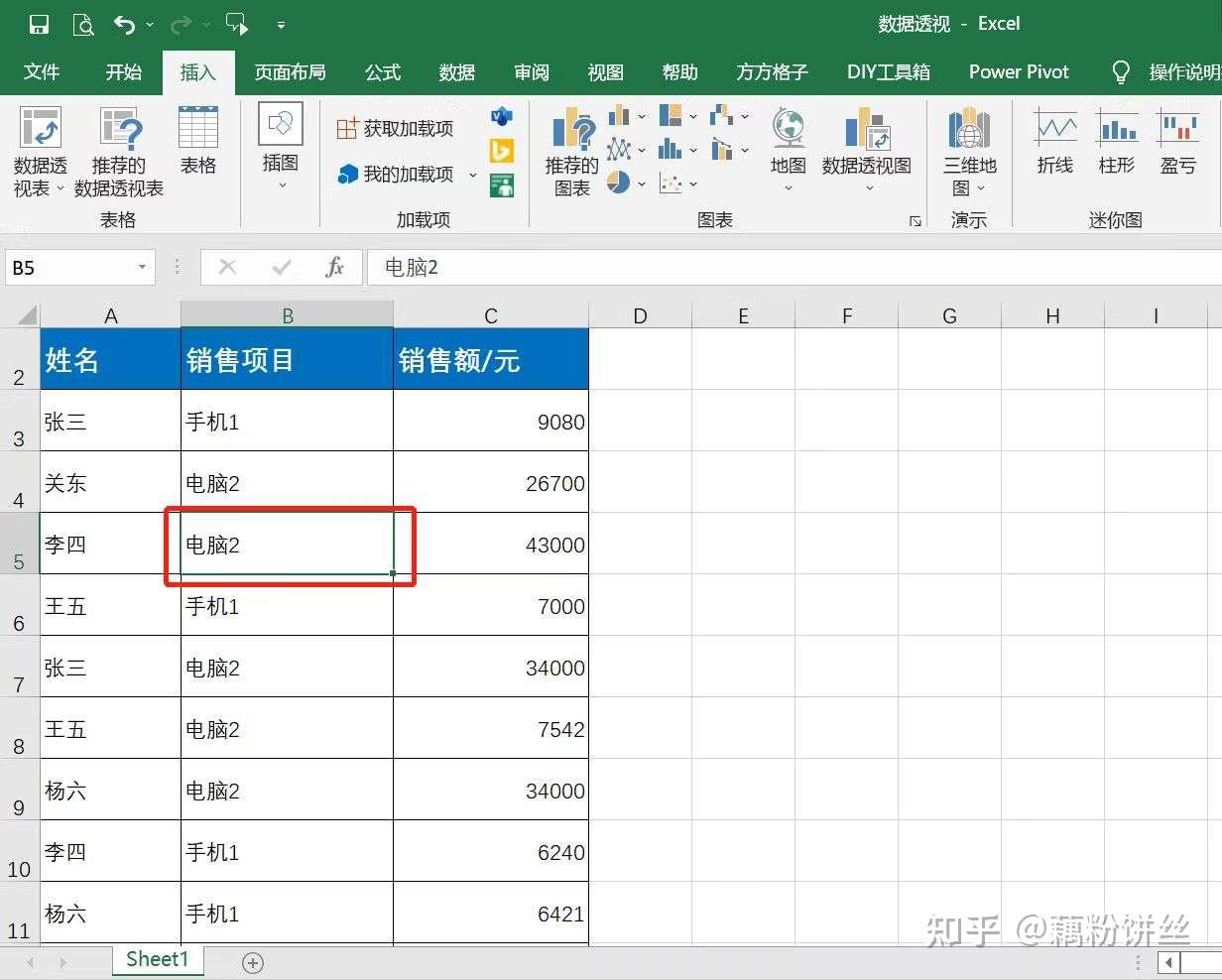Image resolution: width=1222 pixels, height=980 pixels.
Task: Click 获取加载项 button
Action: pyautogui.click(x=395, y=128)
